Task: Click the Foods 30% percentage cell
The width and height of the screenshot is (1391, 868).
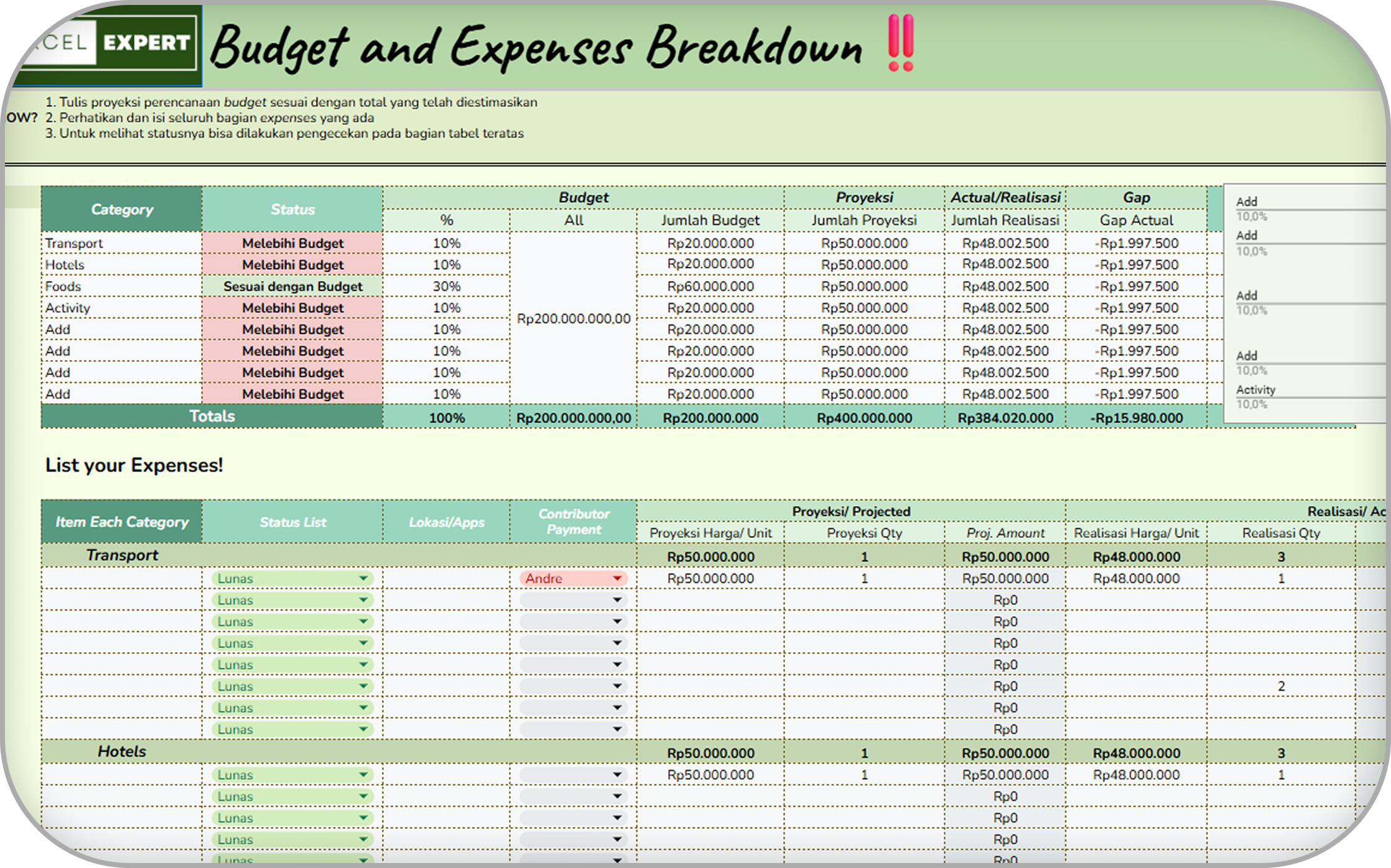Action: click(x=446, y=287)
